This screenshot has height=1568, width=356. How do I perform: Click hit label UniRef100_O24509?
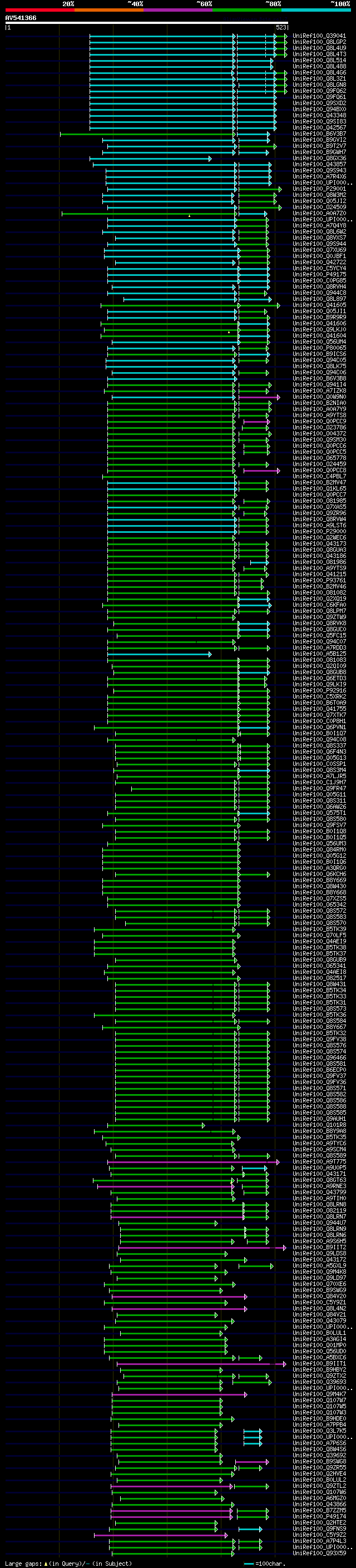click(319, 207)
